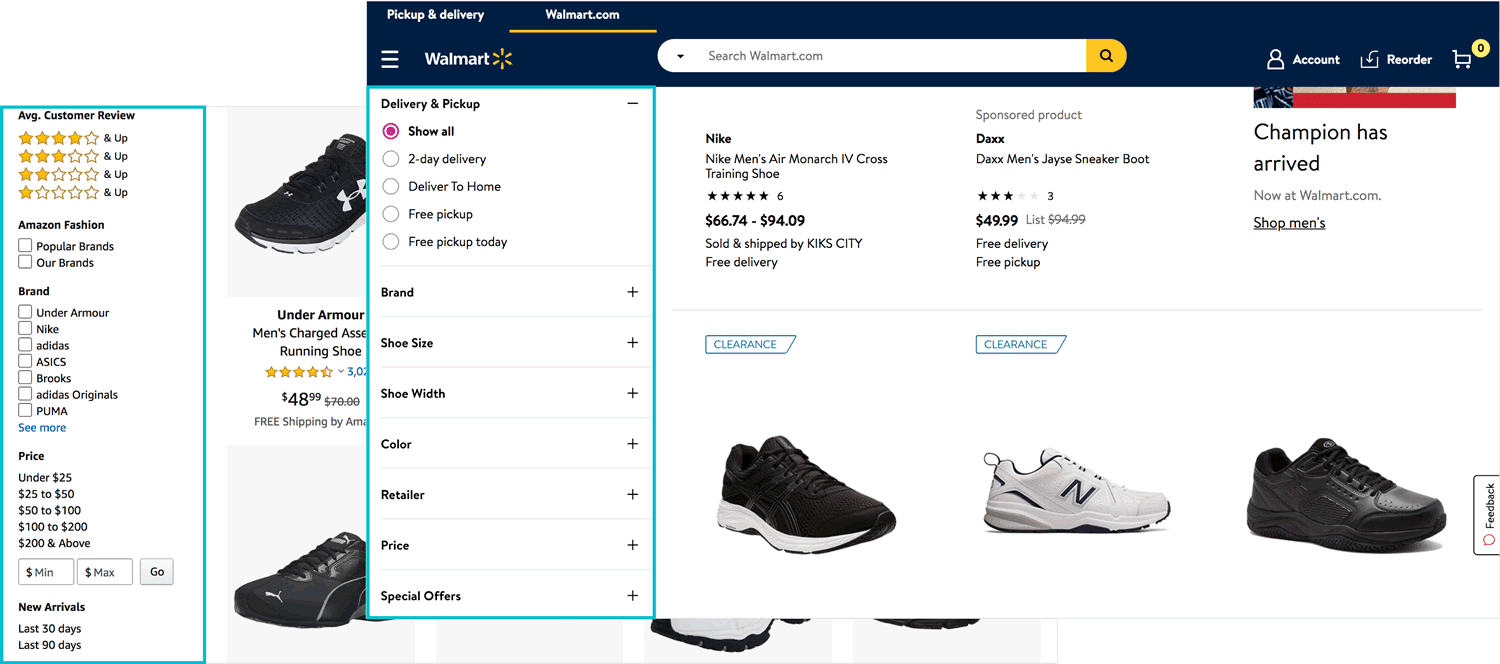Filter Amazon price $100 to $200
This screenshot has height=664, width=1500.
(x=53, y=527)
